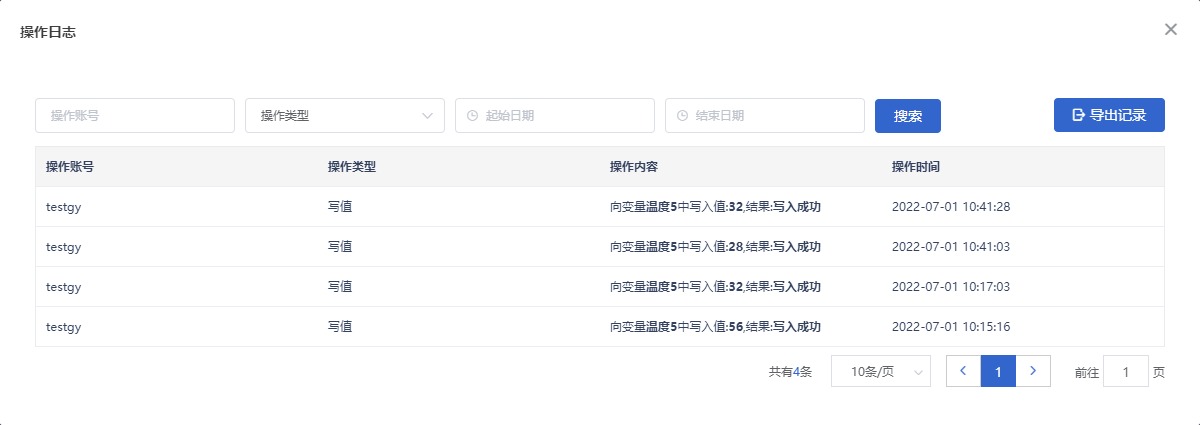Open the 操作类型 select box

tap(345, 115)
